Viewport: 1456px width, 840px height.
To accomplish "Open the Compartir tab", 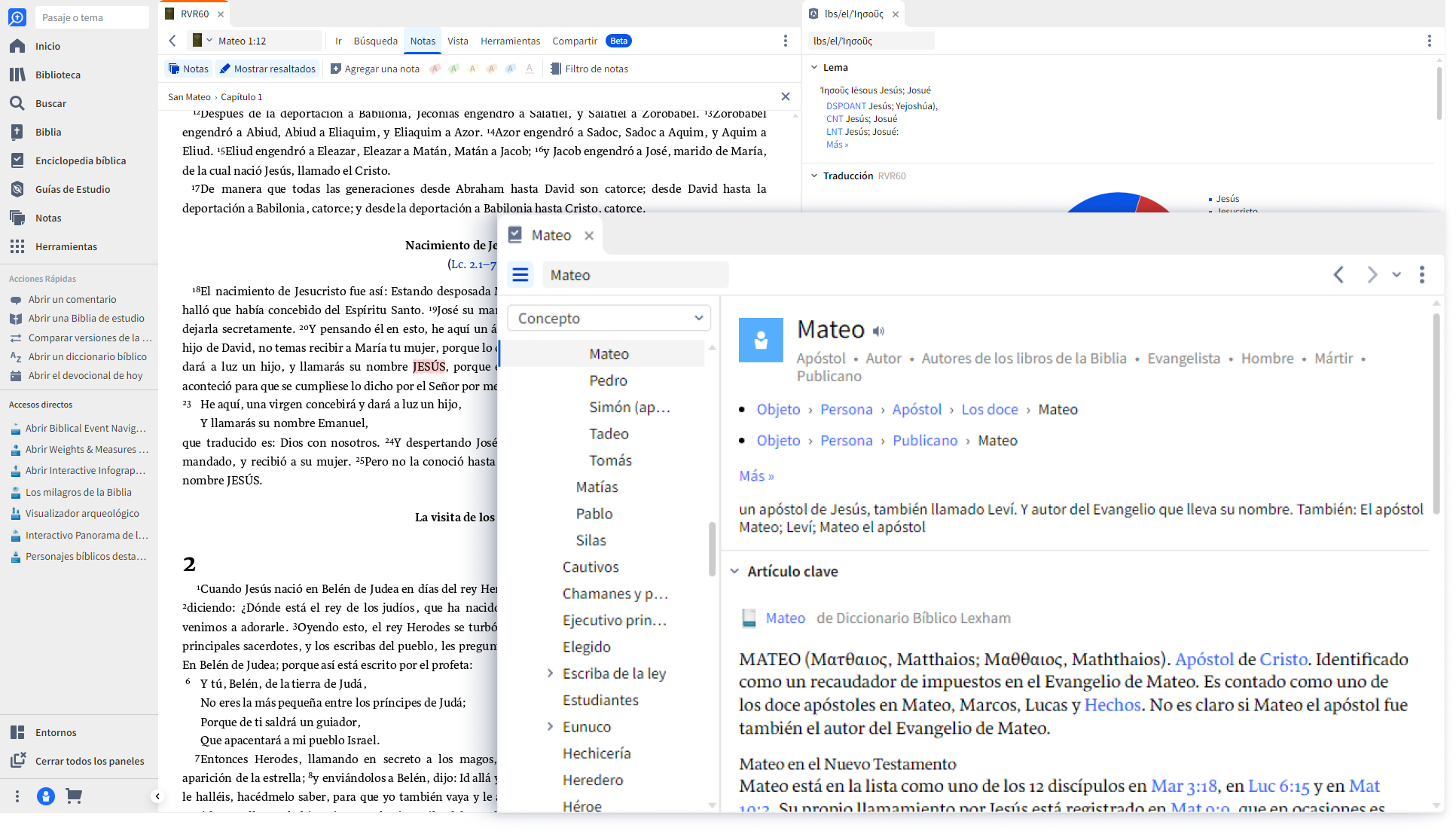I will point(575,41).
